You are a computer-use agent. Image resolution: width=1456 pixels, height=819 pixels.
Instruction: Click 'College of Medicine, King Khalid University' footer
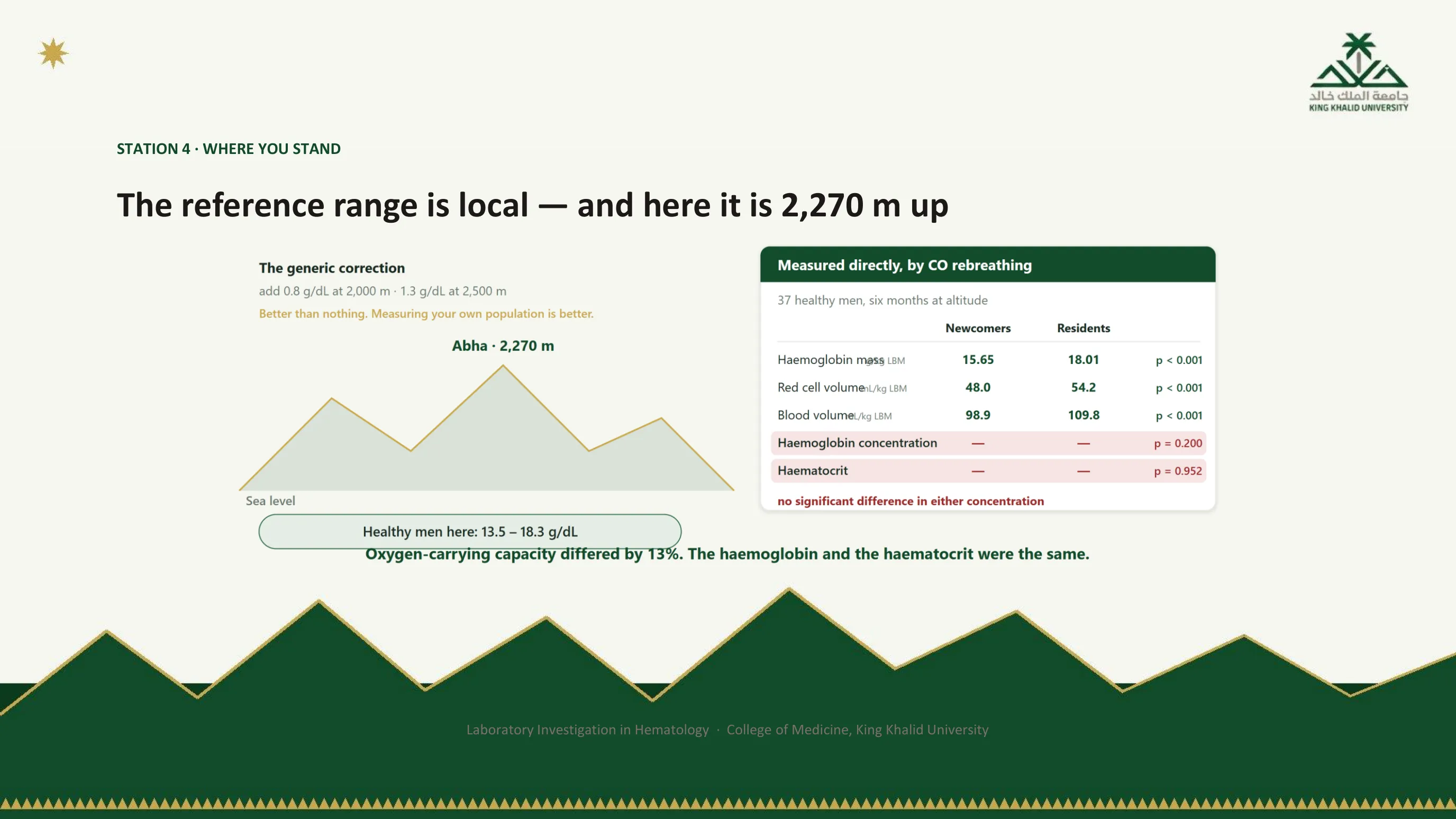[x=858, y=730]
